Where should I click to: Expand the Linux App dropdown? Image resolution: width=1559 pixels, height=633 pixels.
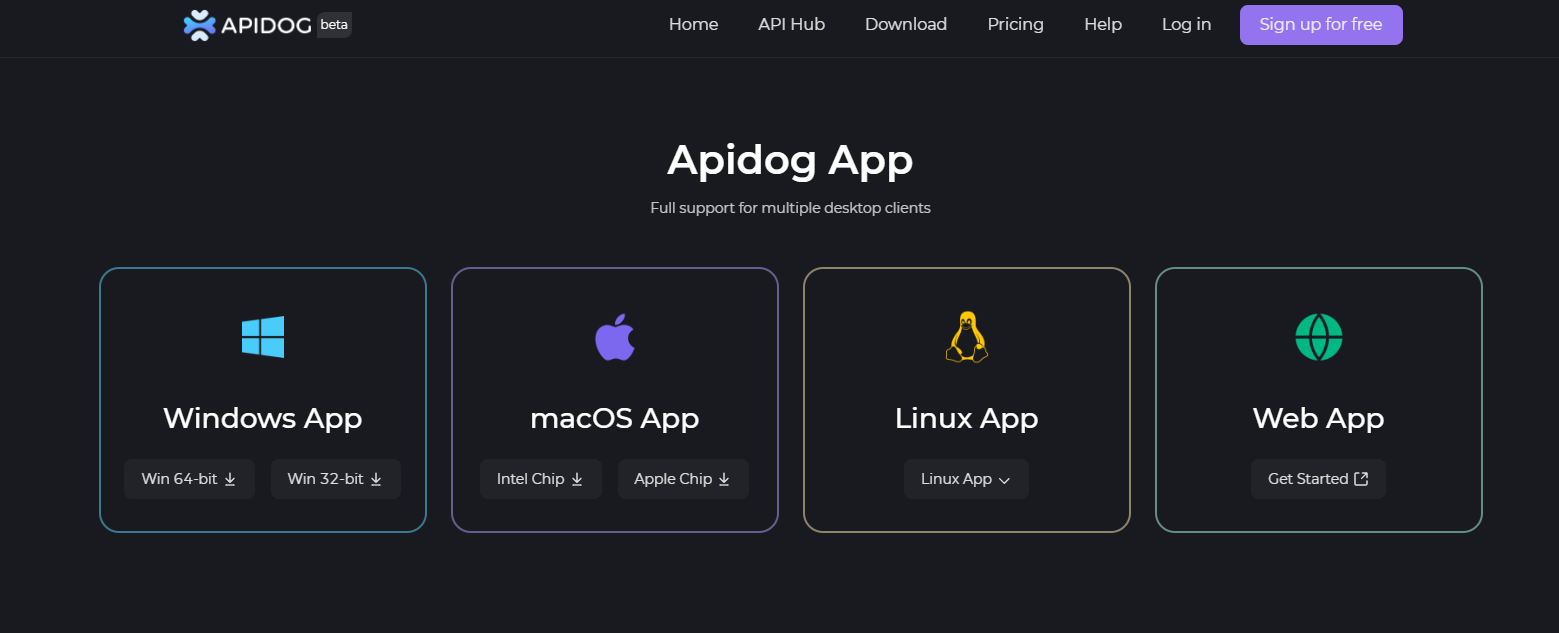966,479
